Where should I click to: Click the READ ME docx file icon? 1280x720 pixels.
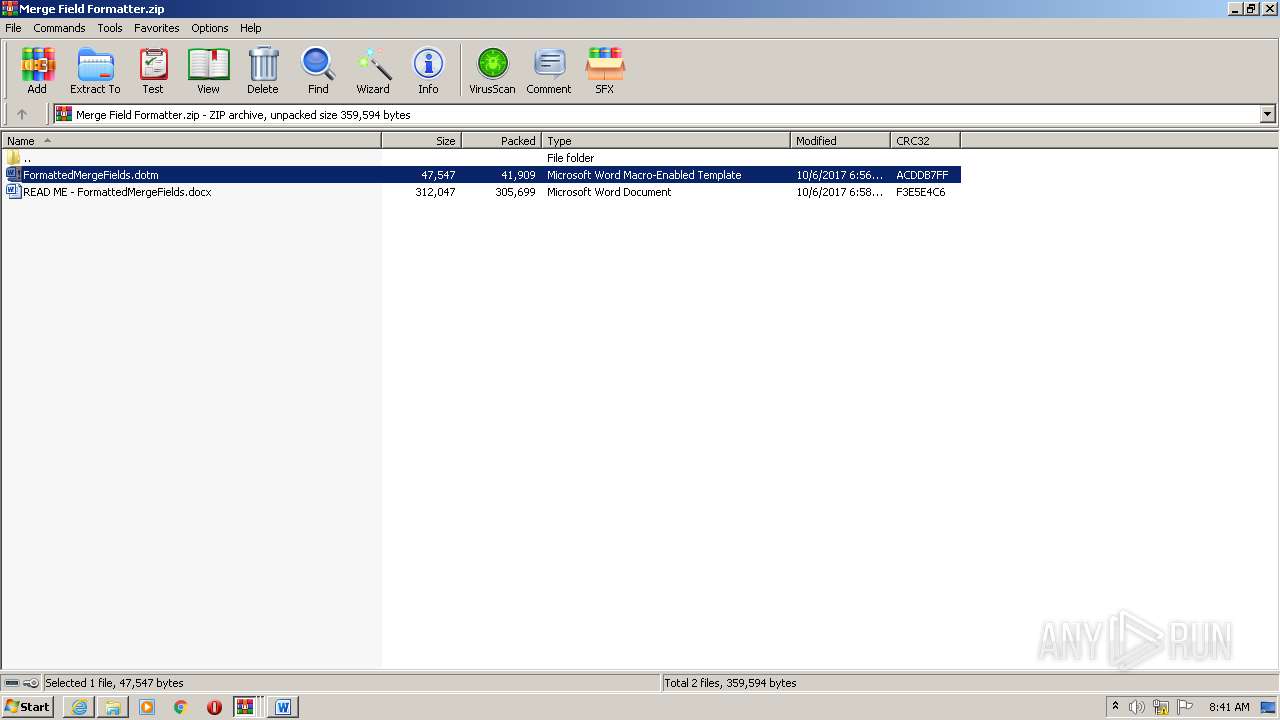pyautogui.click(x=13, y=191)
